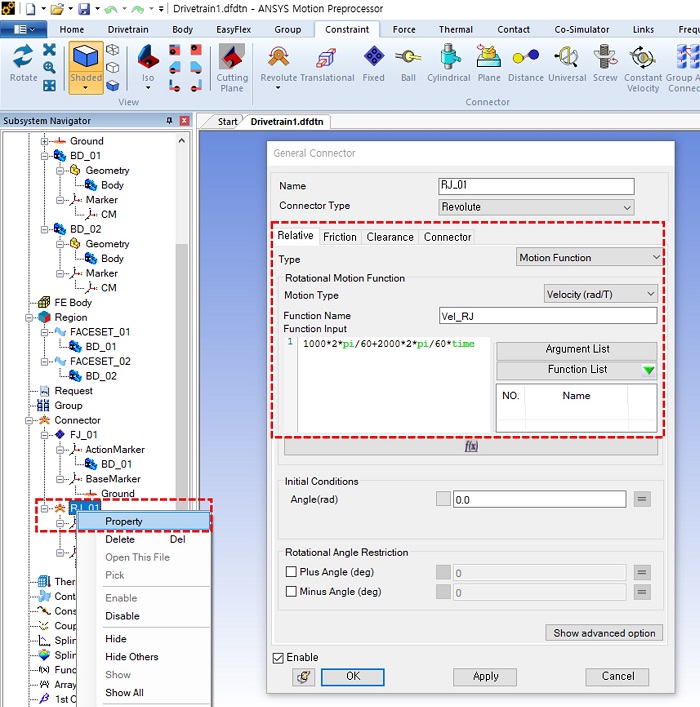Click the Open folder icon in quick access toolbar

tap(57, 9)
